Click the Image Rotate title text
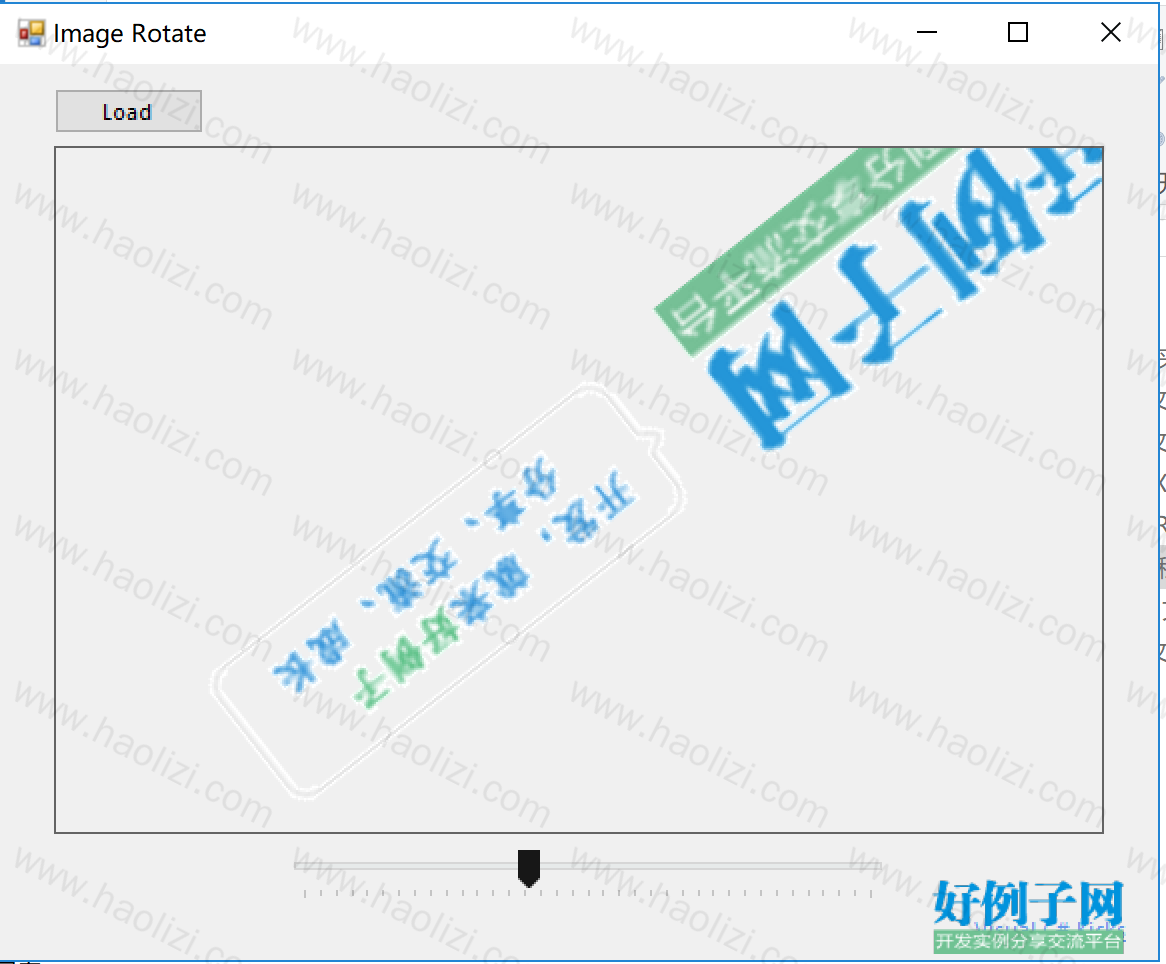Image resolution: width=1166 pixels, height=964 pixels. pos(129,34)
